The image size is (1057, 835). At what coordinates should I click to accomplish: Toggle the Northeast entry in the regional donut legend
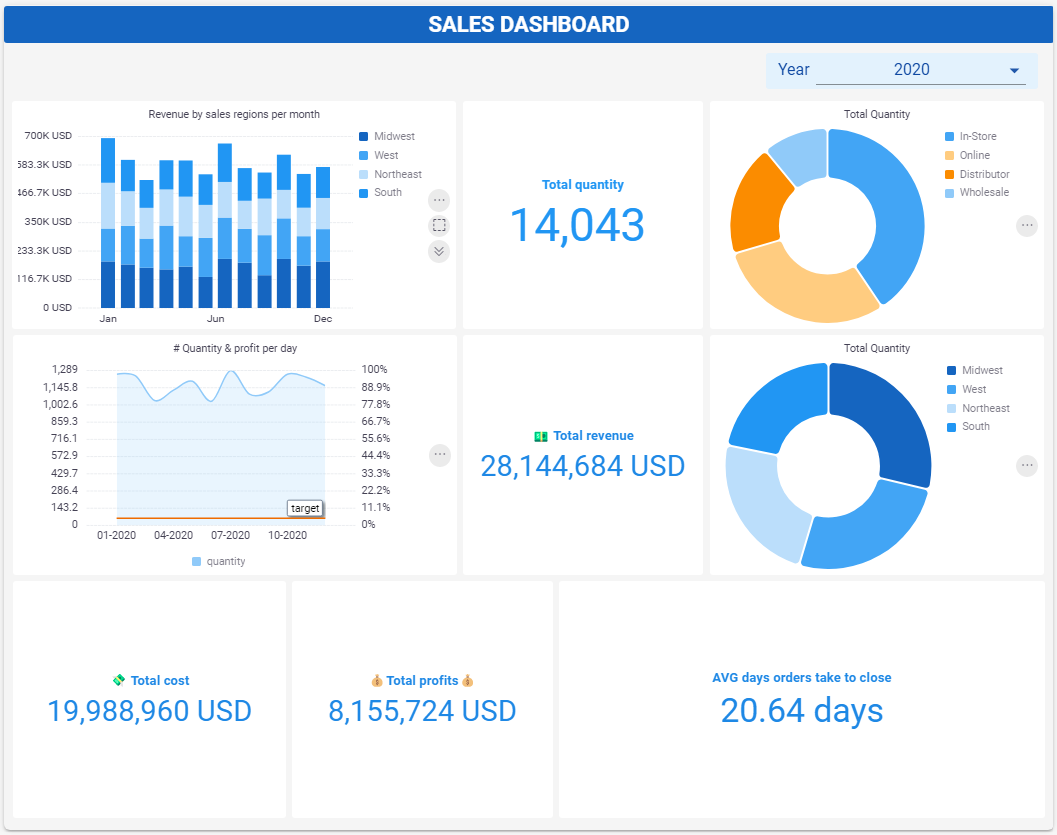point(985,408)
